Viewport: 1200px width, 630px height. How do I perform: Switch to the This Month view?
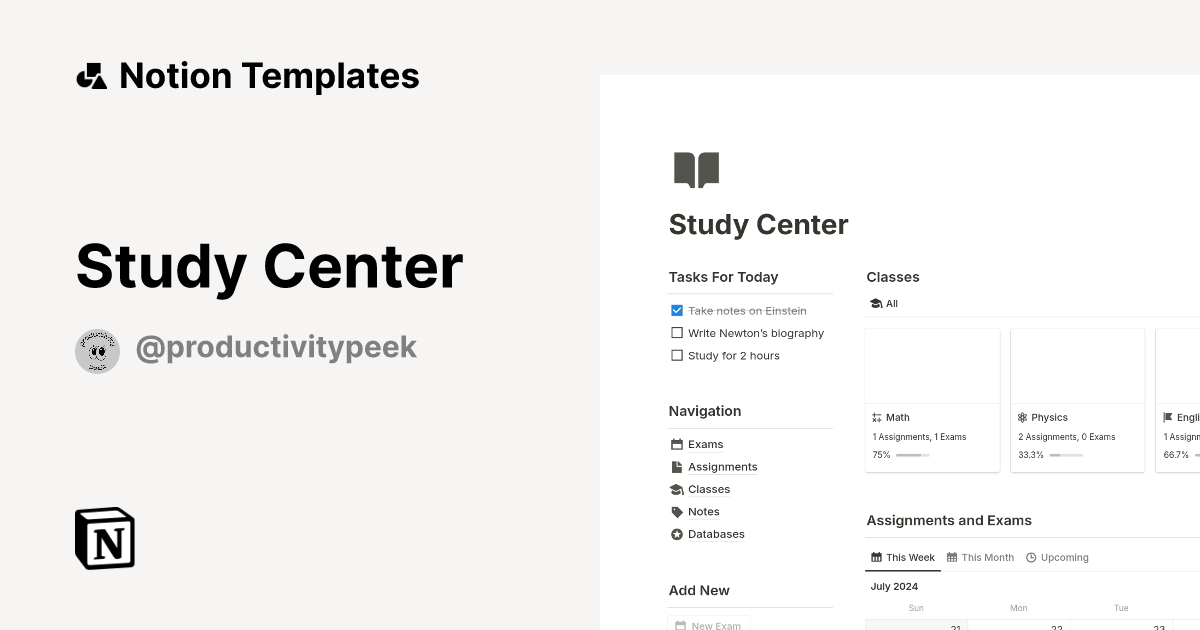coord(980,557)
